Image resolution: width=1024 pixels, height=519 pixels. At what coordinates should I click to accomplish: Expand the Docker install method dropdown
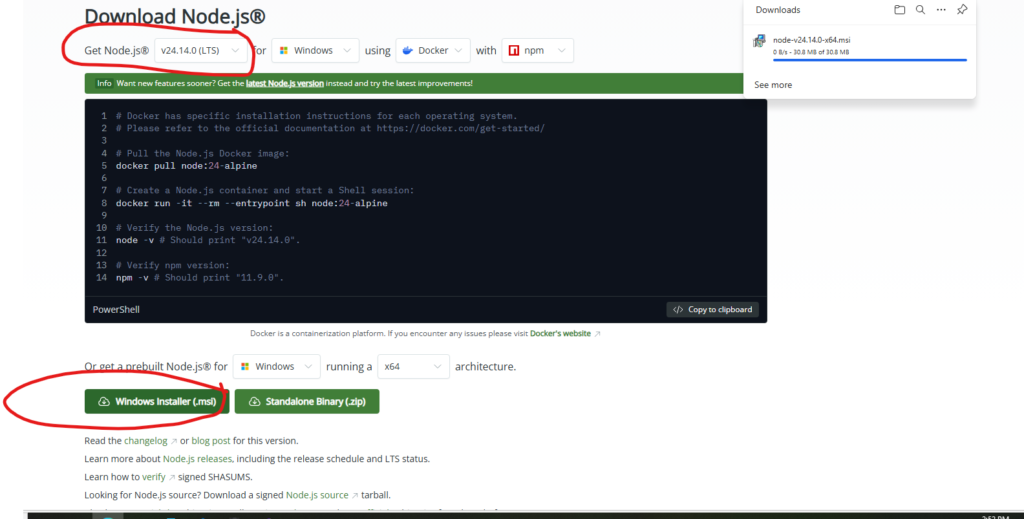[433, 50]
